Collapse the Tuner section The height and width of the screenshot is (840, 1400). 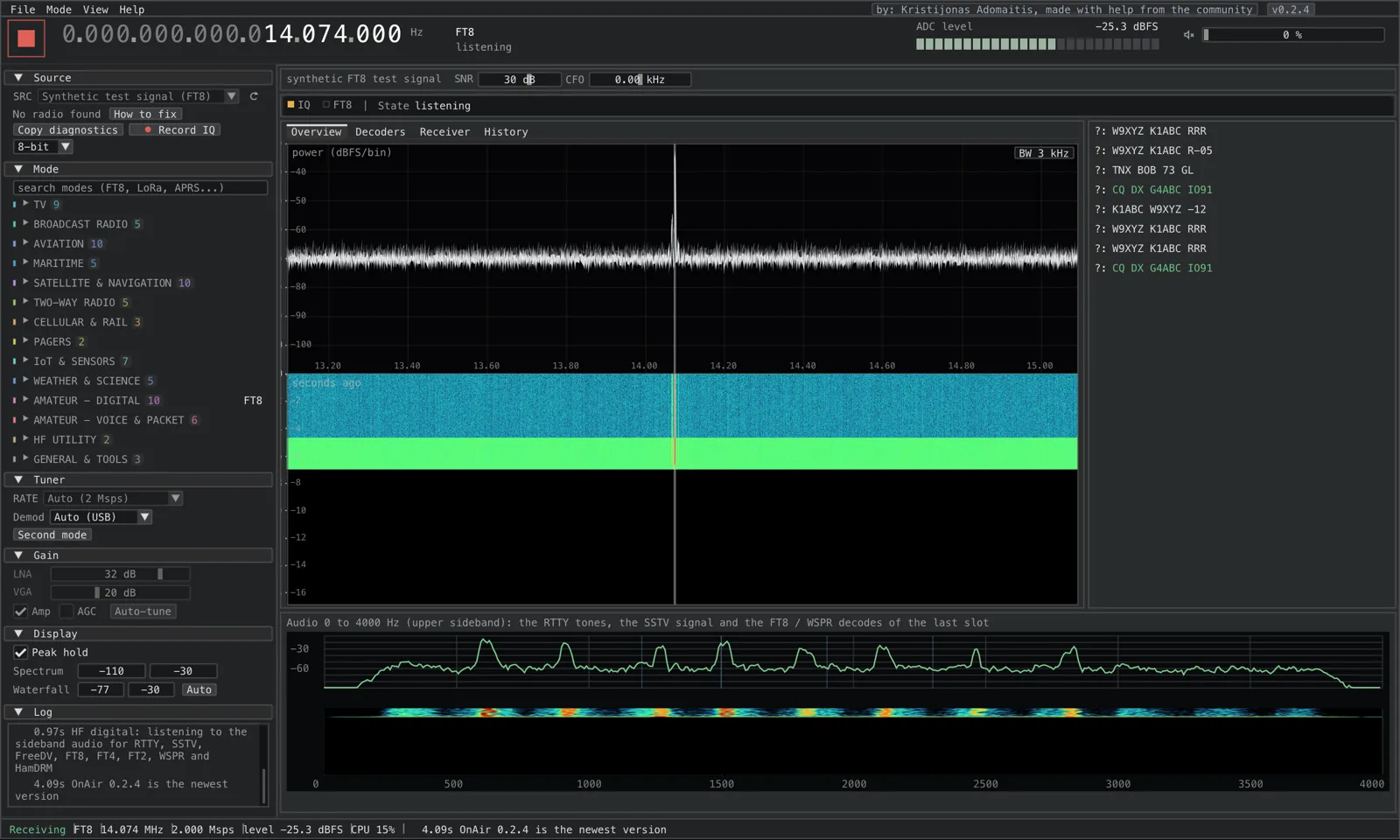pos(18,479)
